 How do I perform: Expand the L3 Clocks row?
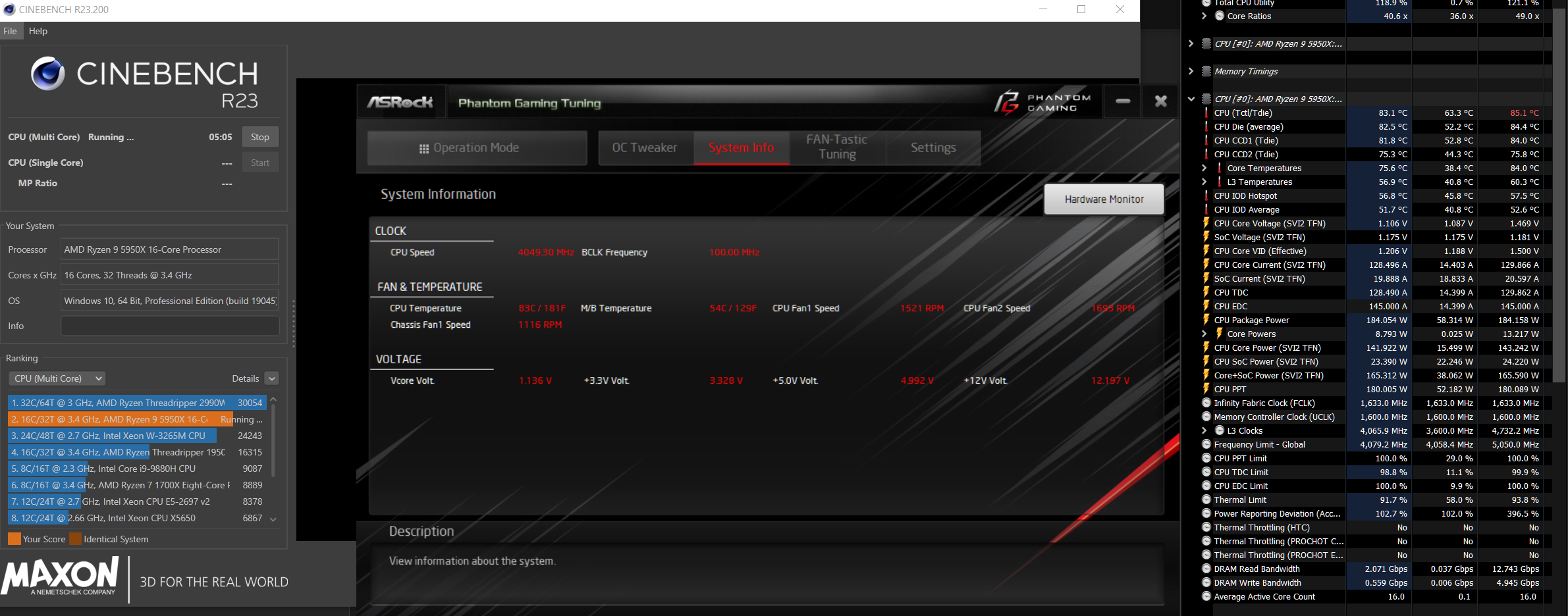[x=1204, y=430]
